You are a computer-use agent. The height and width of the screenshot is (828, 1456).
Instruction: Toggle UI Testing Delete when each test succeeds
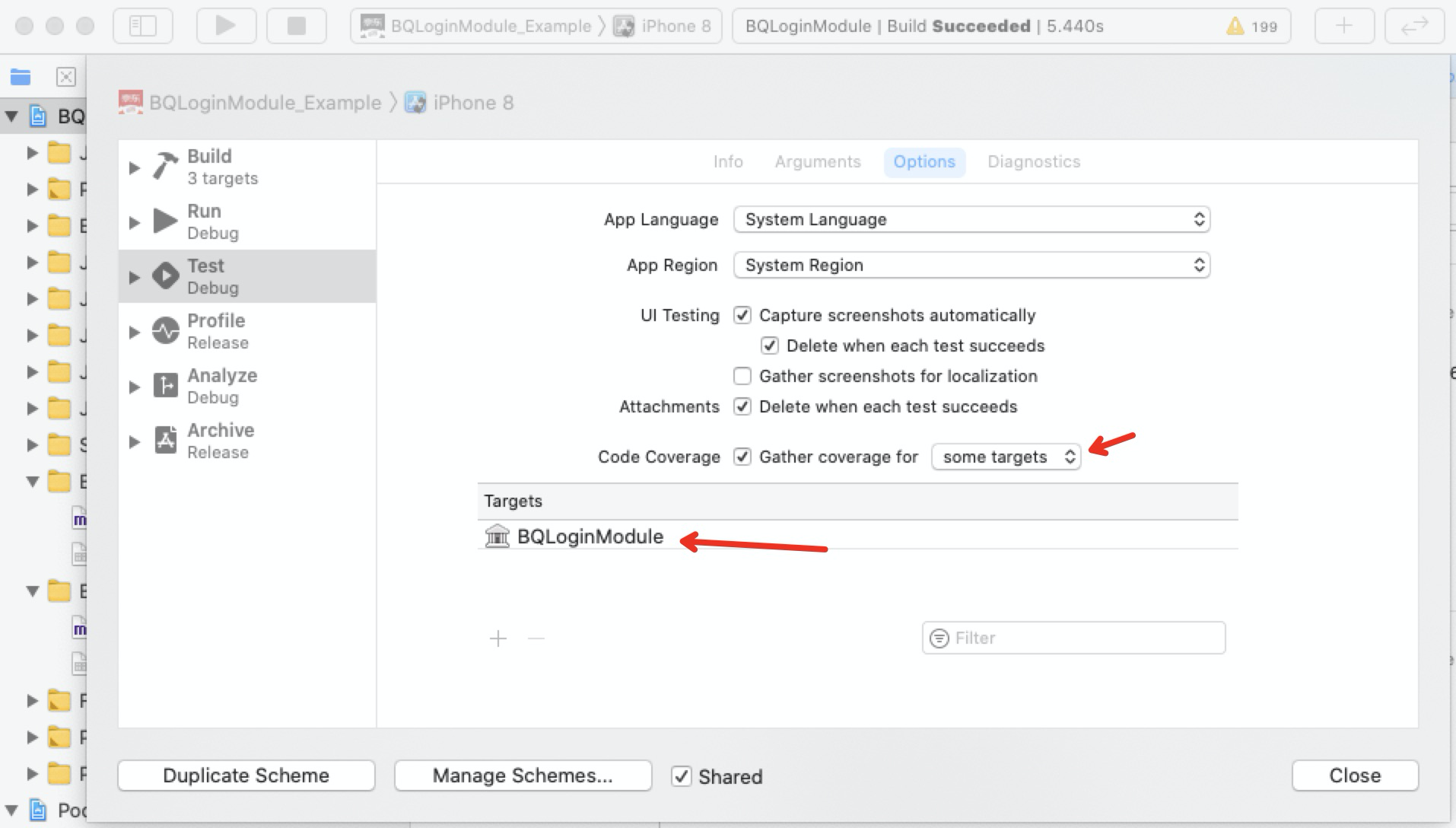tap(770, 346)
